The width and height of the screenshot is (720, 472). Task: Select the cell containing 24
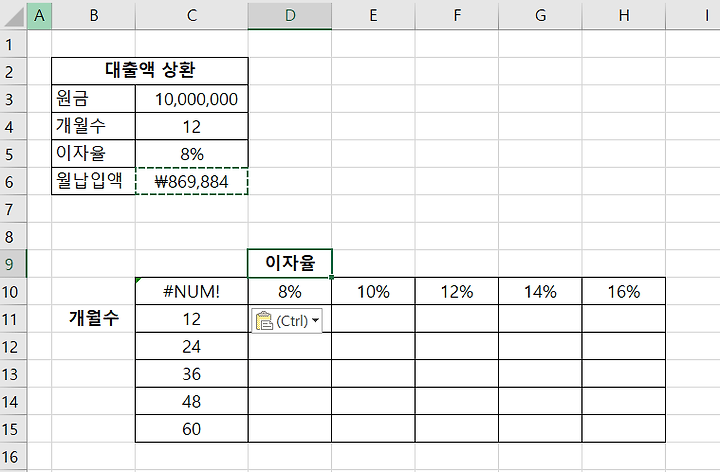[191, 347]
